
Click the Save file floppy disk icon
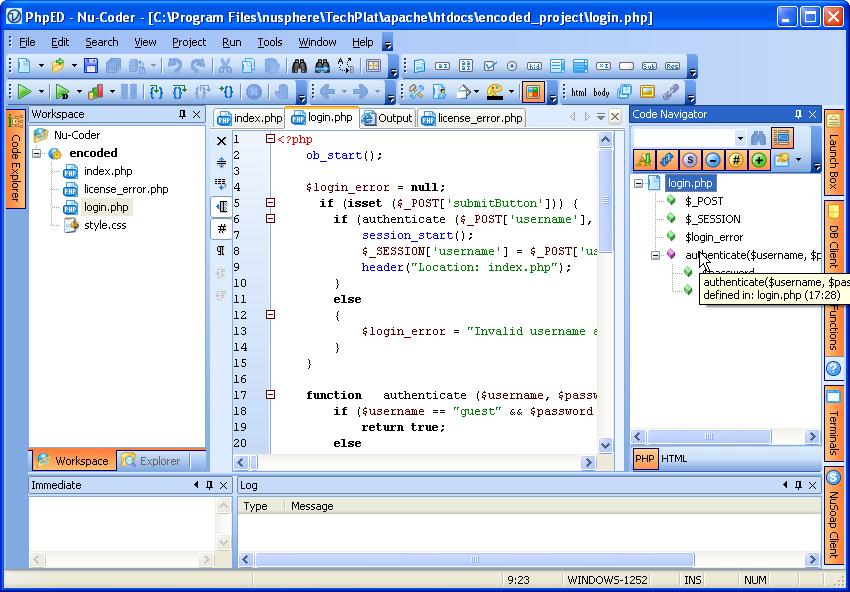[x=91, y=66]
